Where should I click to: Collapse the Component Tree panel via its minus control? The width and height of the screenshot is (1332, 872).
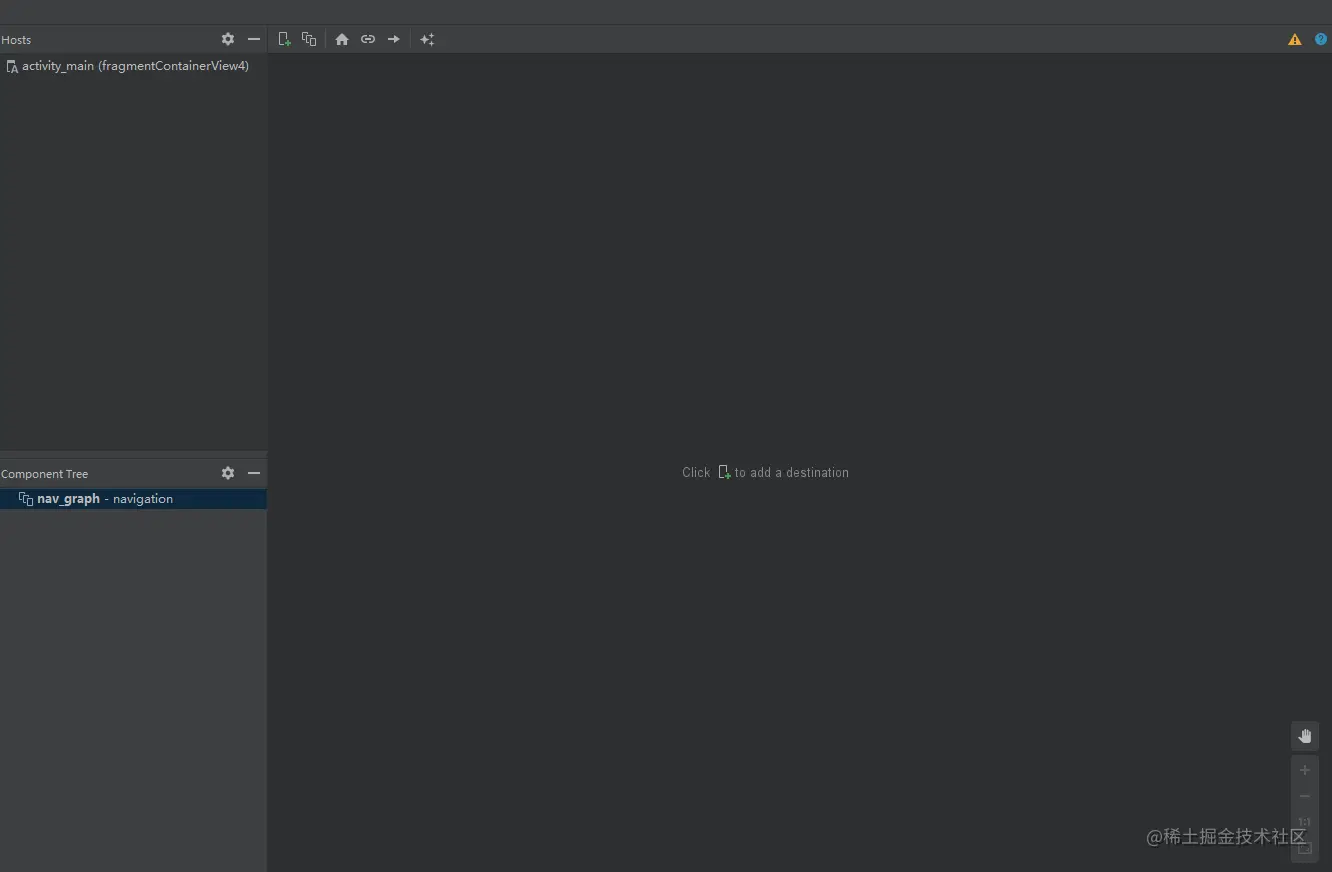pyautogui.click(x=254, y=473)
